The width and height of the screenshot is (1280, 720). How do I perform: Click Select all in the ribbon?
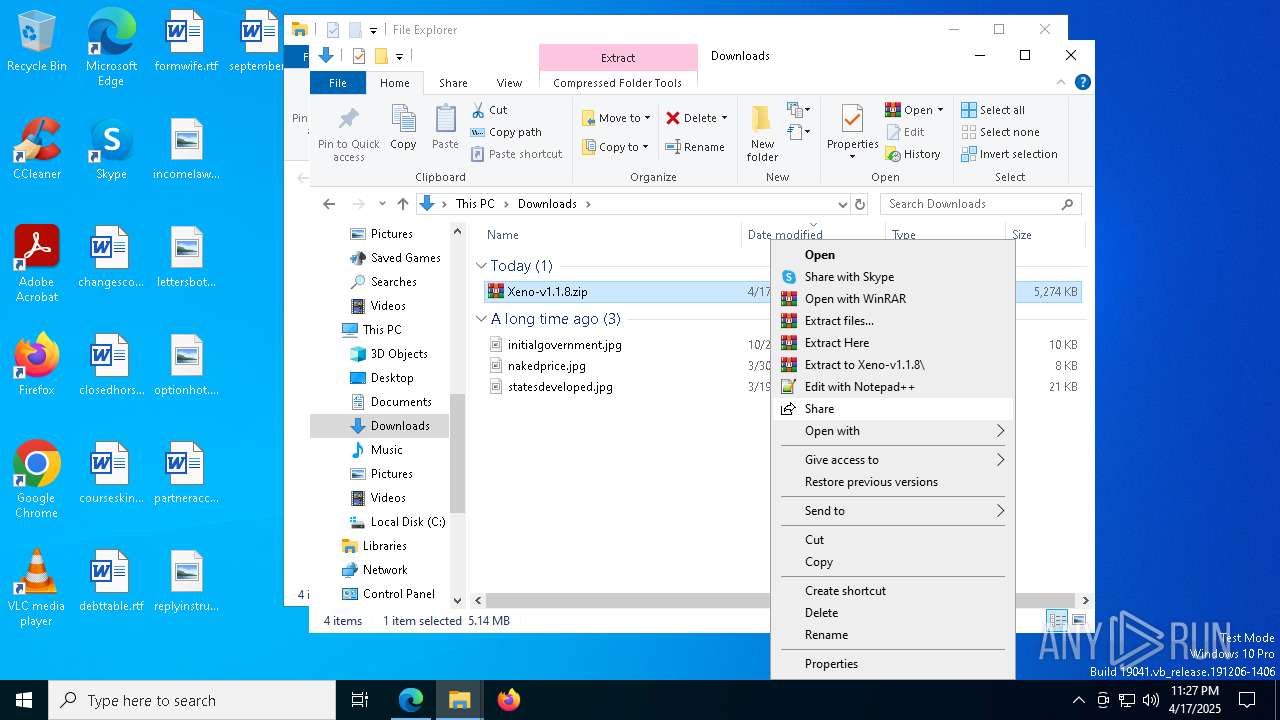click(x=993, y=110)
